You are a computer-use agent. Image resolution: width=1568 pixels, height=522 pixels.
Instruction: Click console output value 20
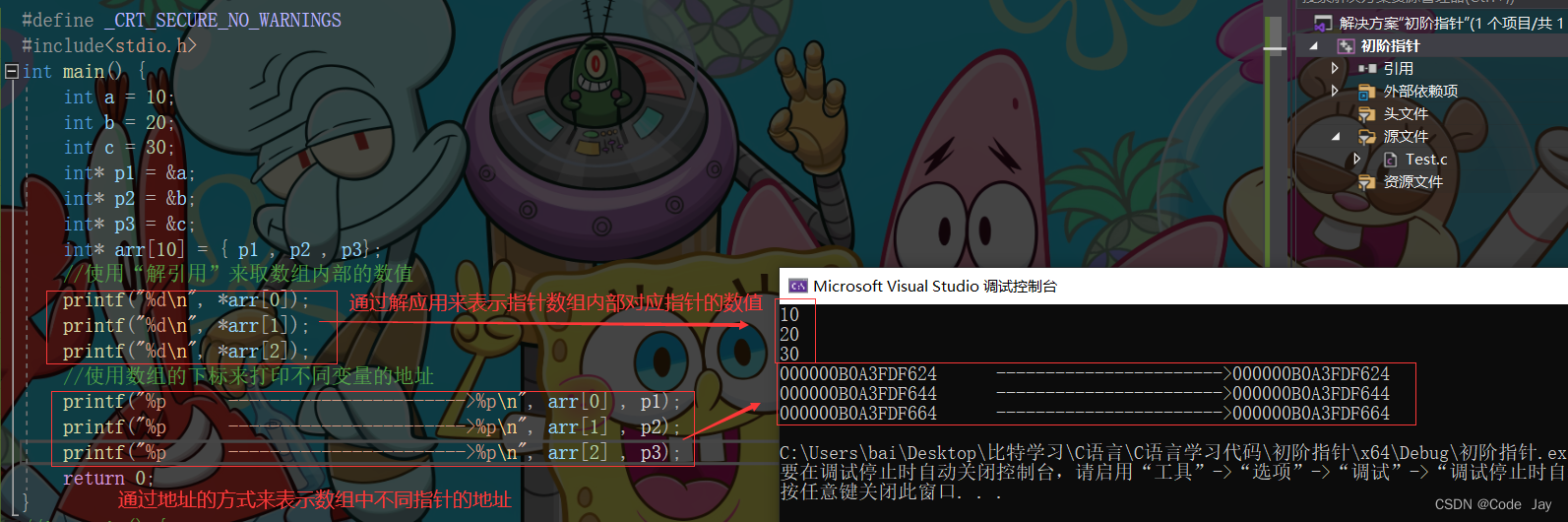tap(789, 335)
